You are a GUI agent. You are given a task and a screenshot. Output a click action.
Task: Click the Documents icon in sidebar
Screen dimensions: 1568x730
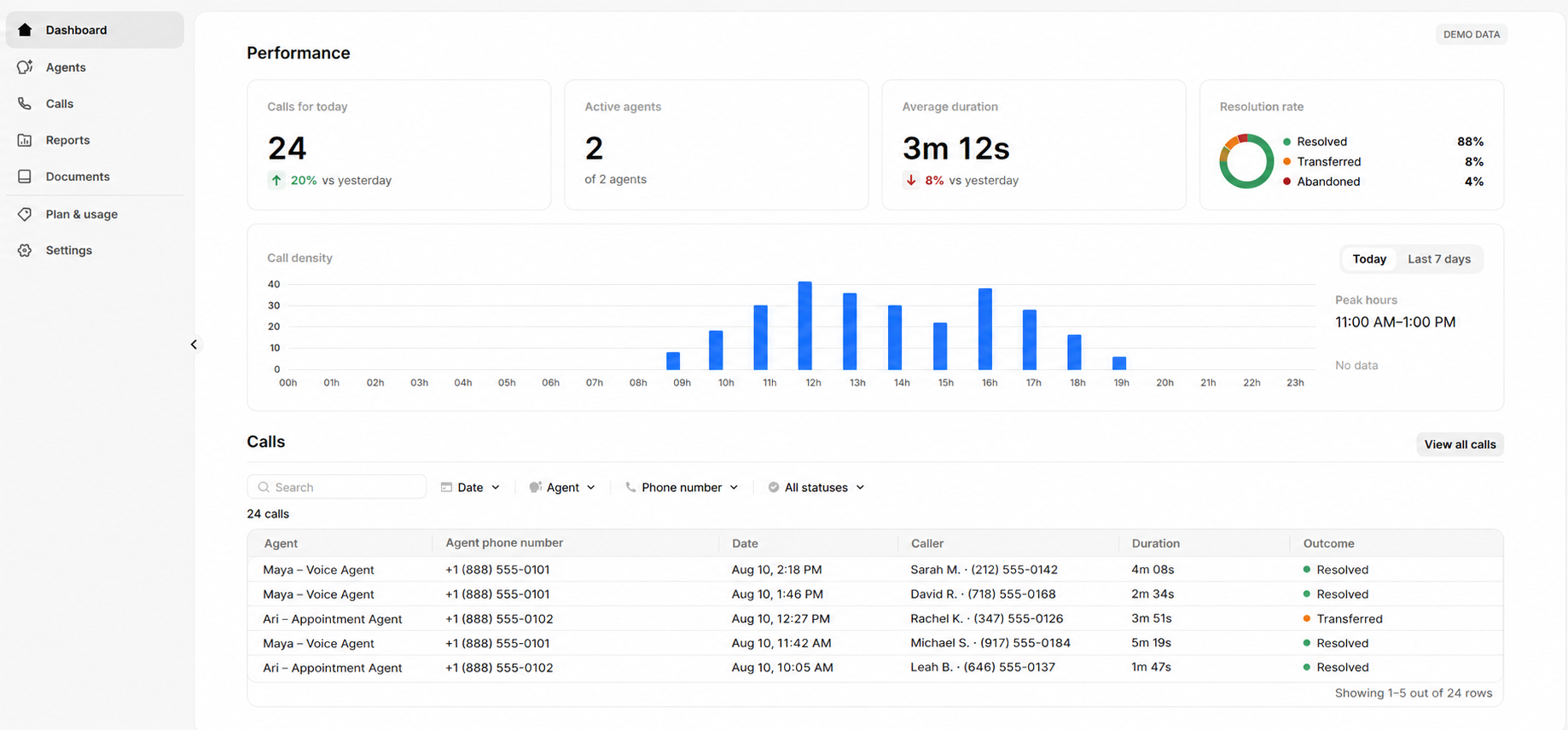(25, 177)
